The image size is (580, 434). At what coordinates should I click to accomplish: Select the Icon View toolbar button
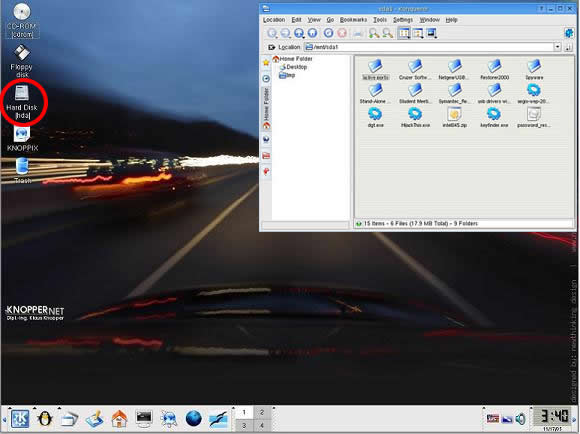pyautogui.click(x=404, y=33)
